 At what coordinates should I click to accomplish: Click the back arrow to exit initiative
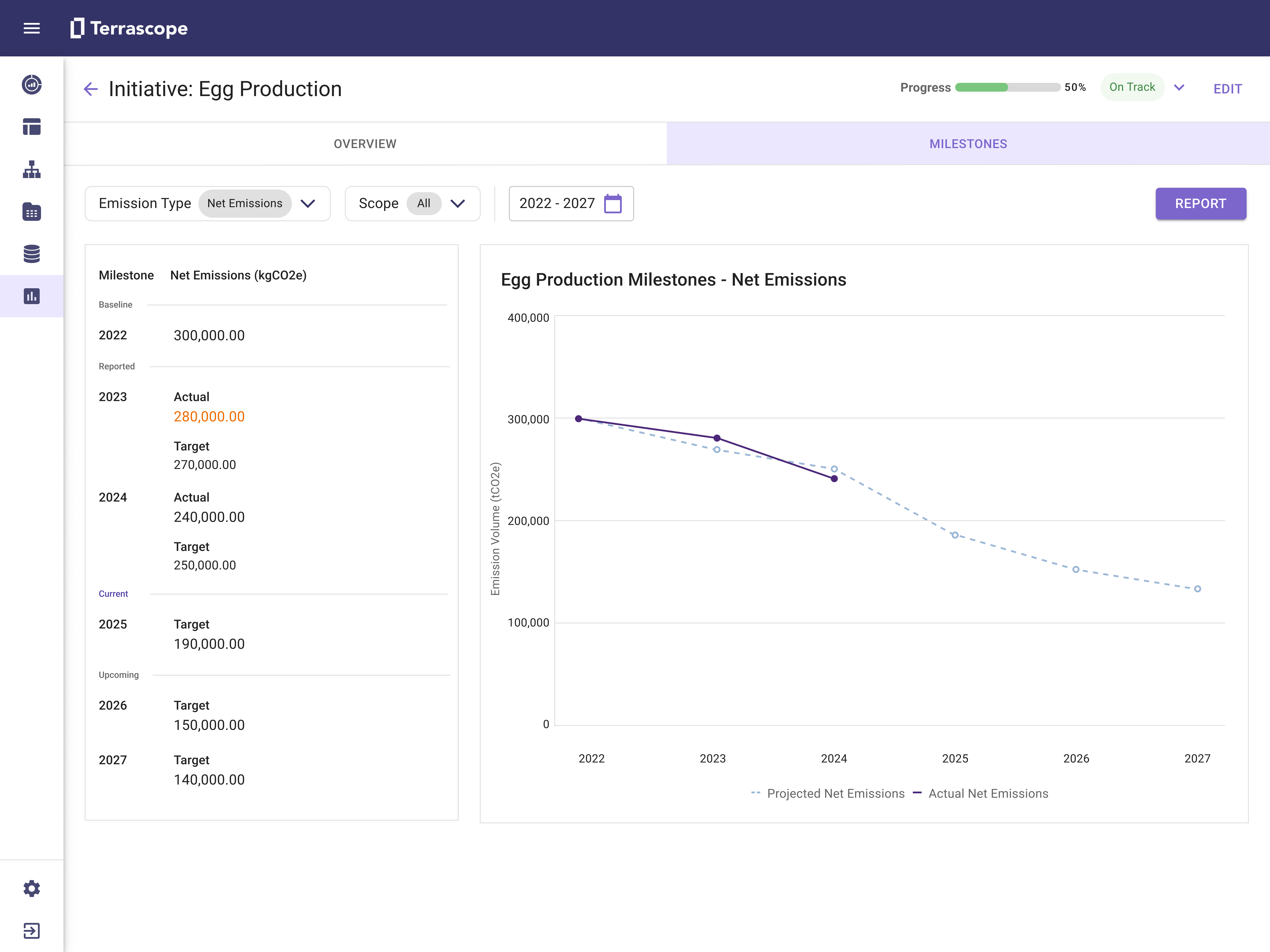91,89
